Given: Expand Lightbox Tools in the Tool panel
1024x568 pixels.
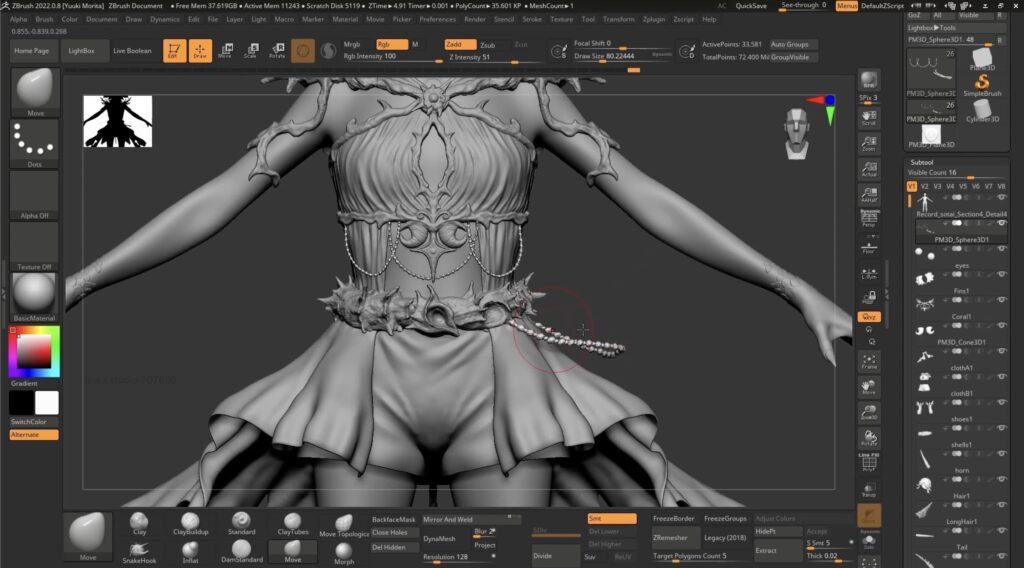Looking at the screenshot, I should [930, 28].
